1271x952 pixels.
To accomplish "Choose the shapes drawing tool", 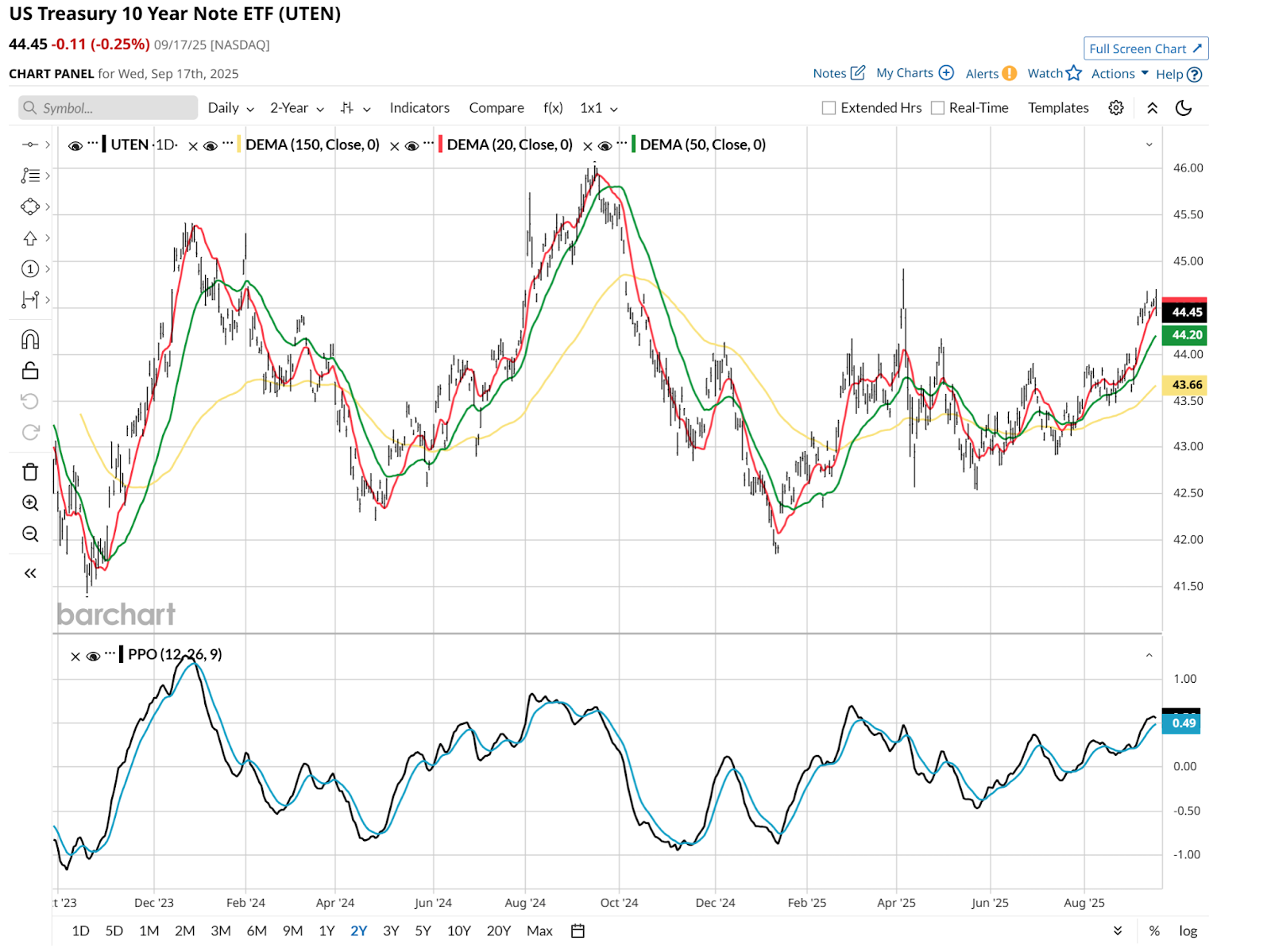I will pos(30,206).
